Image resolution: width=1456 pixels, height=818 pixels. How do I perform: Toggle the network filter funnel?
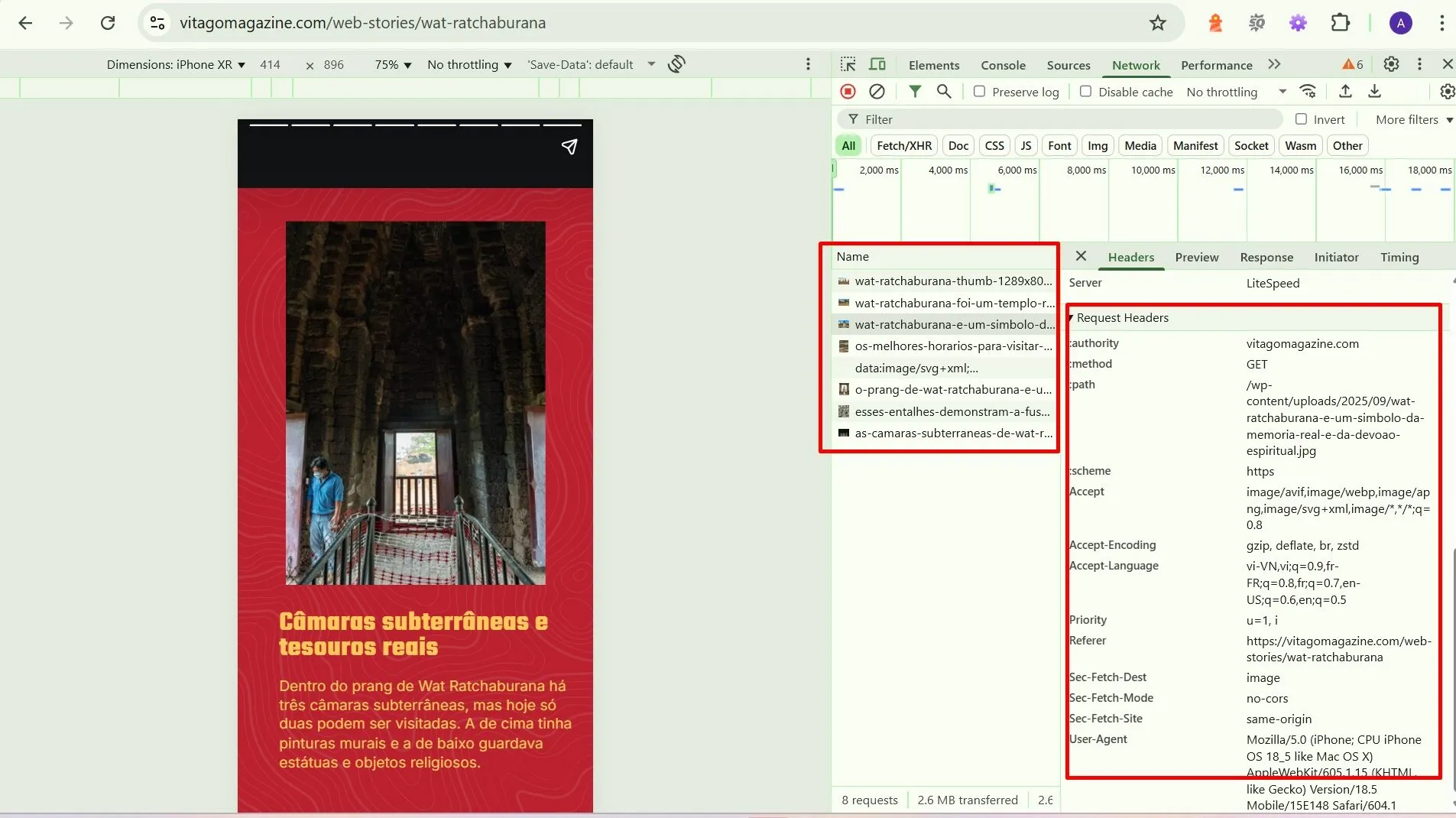(x=914, y=92)
